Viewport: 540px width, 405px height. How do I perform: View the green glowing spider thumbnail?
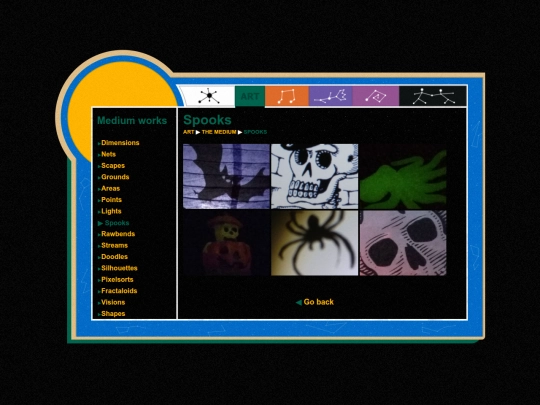pyautogui.click(x=403, y=176)
